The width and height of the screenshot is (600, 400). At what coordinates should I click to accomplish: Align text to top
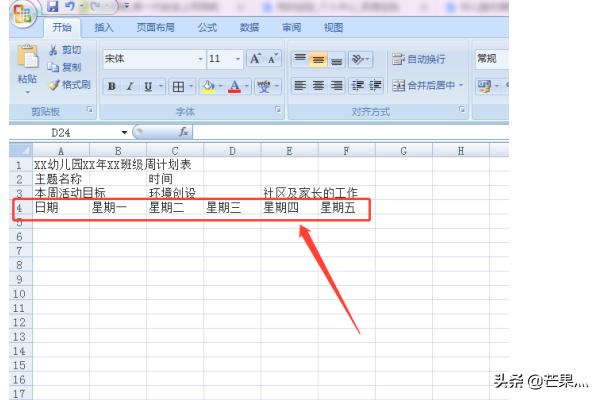click(300, 59)
